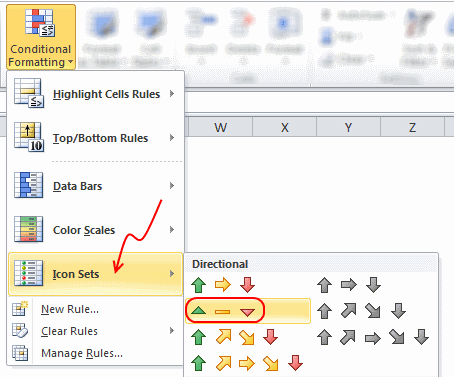Click the Icon Sets traffic-light icon
The height and width of the screenshot is (377, 454).
click(29, 273)
